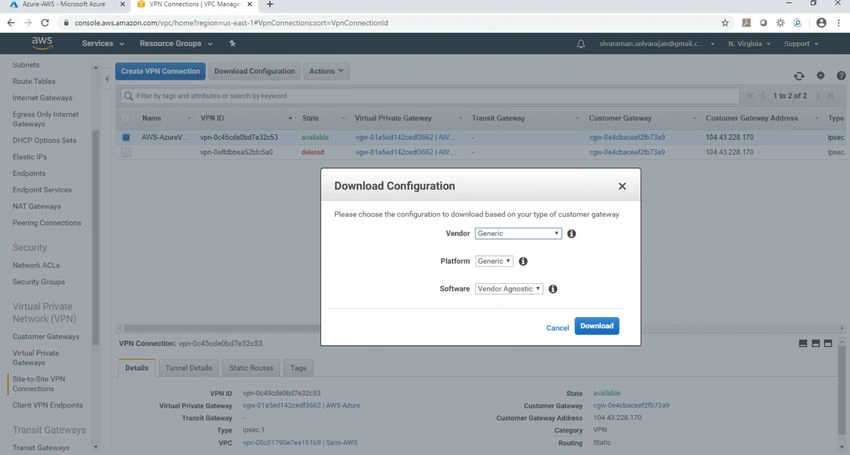
Task: Open Virtual Private Gateways in sidebar
Action: click(36, 358)
